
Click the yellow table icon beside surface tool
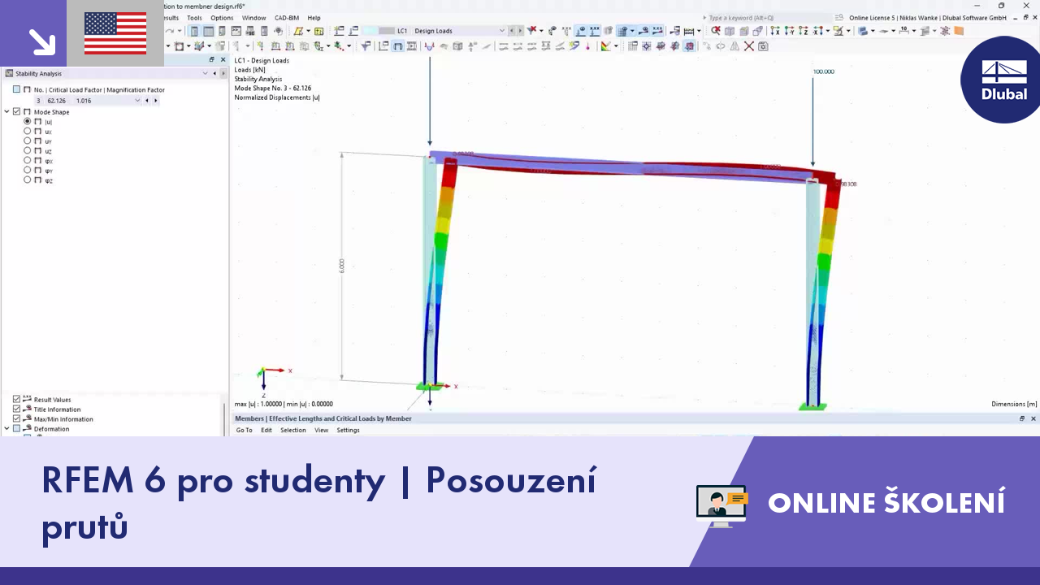coord(319,31)
